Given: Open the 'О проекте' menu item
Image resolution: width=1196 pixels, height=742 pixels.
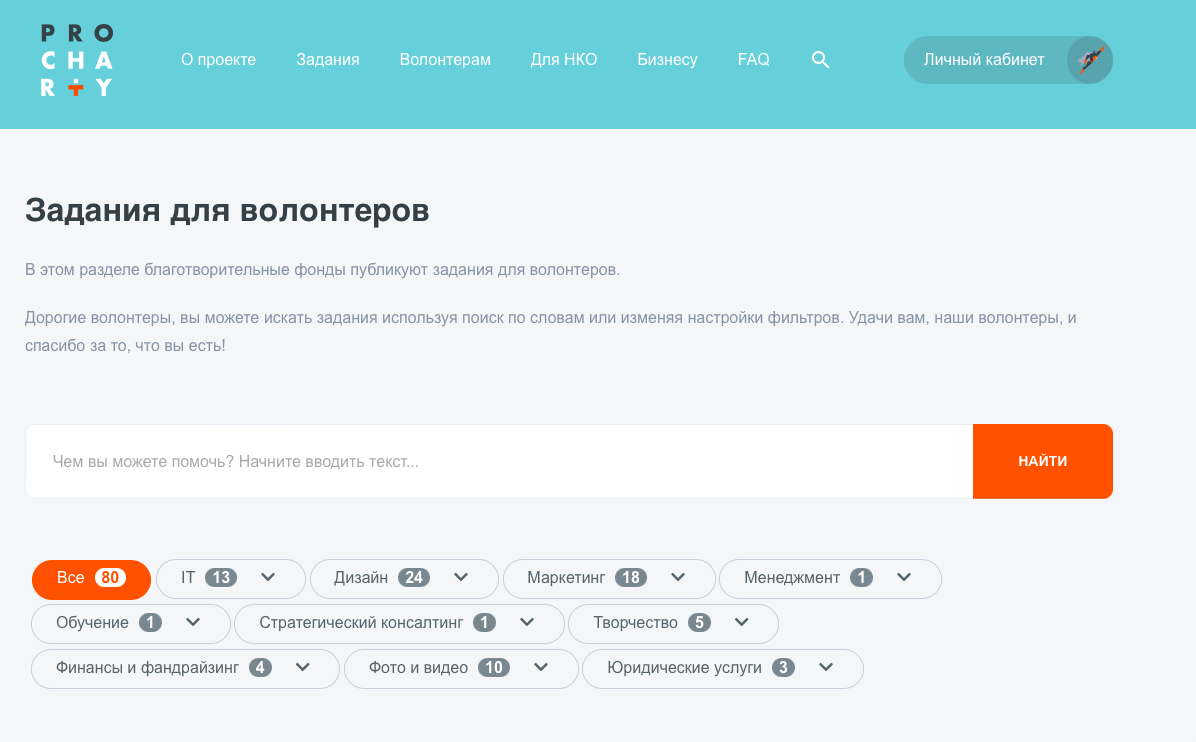Looking at the screenshot, I should click(x=218, y=60).
